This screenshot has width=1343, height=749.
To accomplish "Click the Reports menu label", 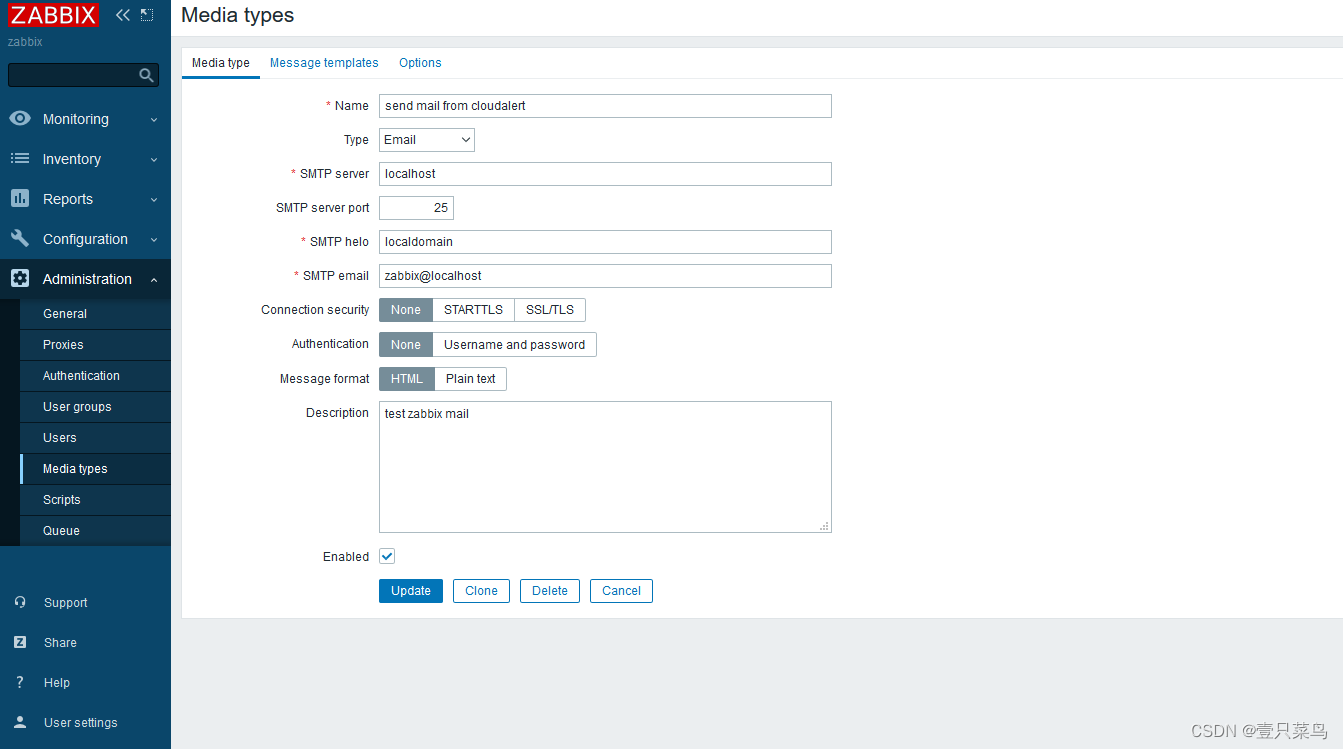I will point(68,199).
